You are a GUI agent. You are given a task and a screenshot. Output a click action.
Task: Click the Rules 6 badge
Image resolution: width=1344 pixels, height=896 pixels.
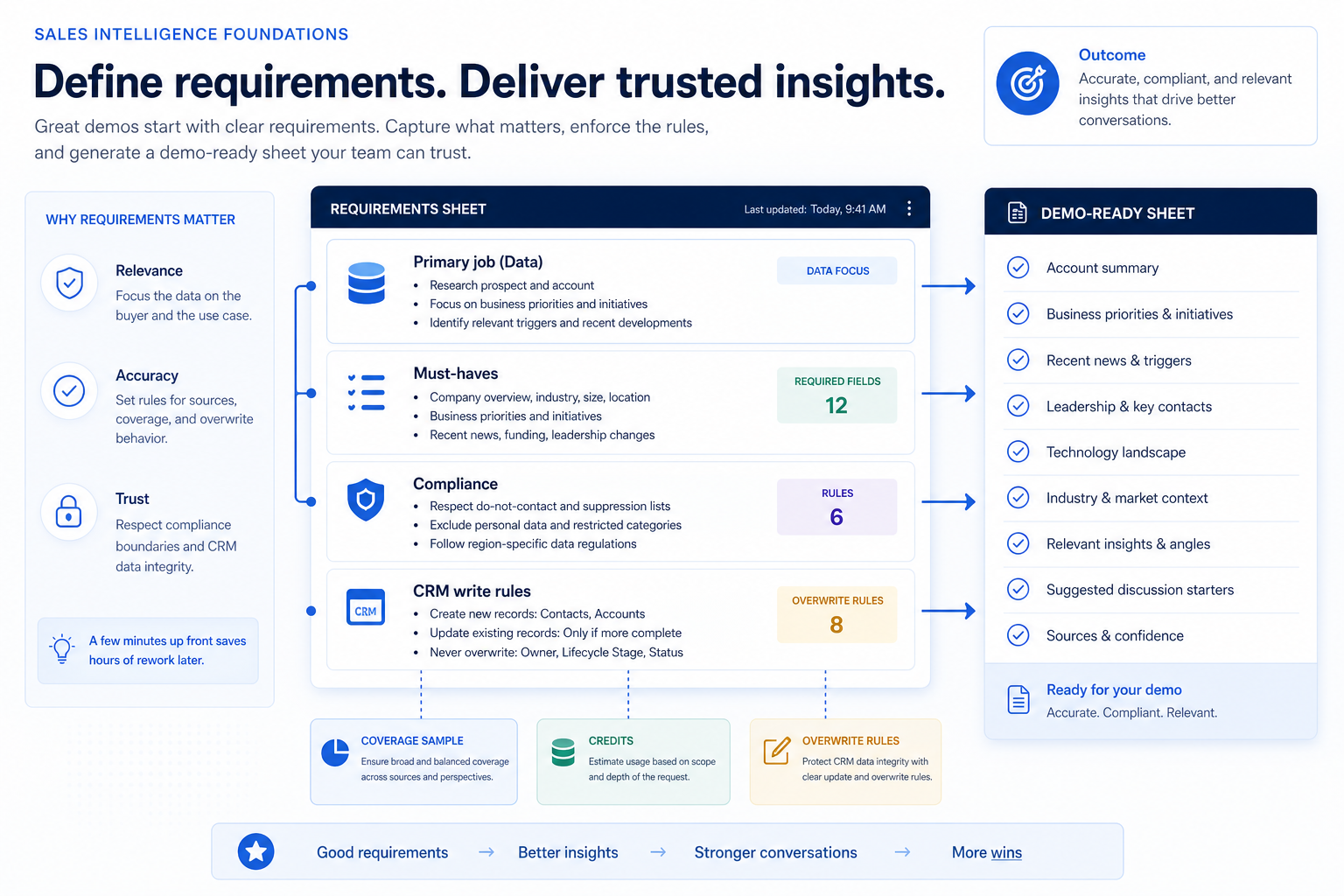click(x=837, y=507)
